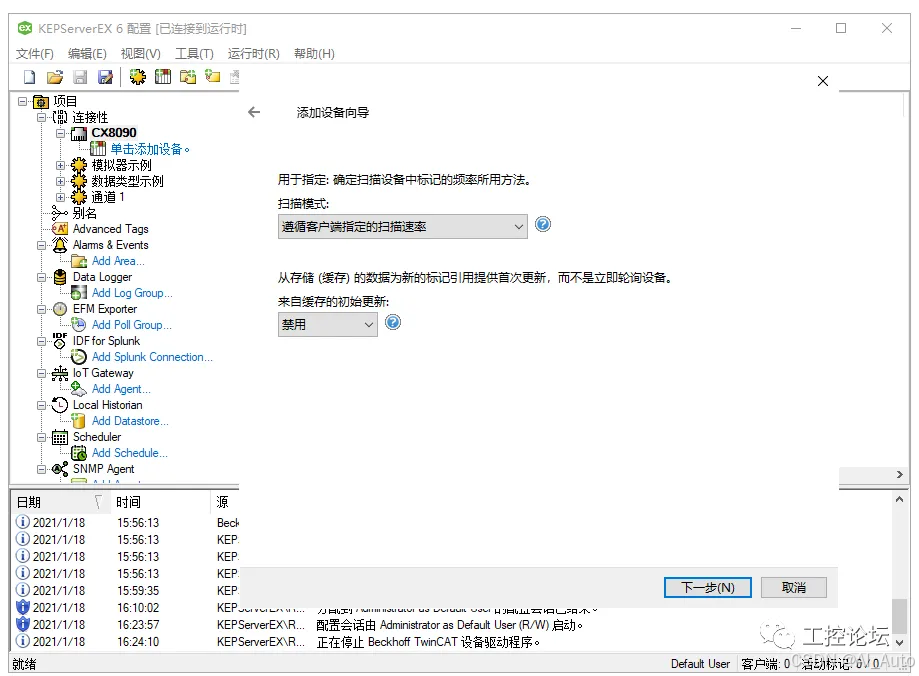Click the EFM Exporter clock icon

coord(60,309)
